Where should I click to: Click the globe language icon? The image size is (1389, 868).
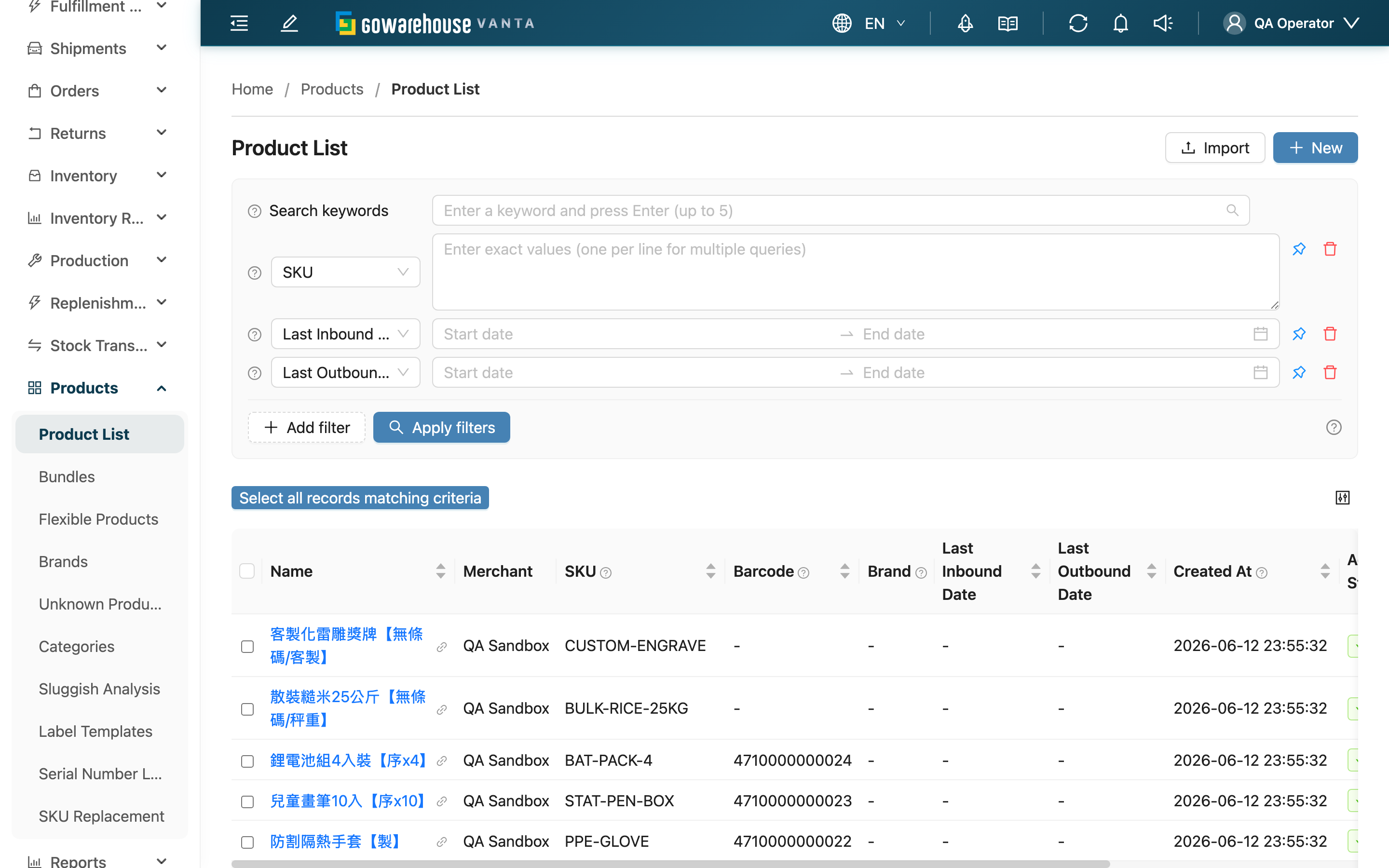pyautogui.click(x=842, y=23)
